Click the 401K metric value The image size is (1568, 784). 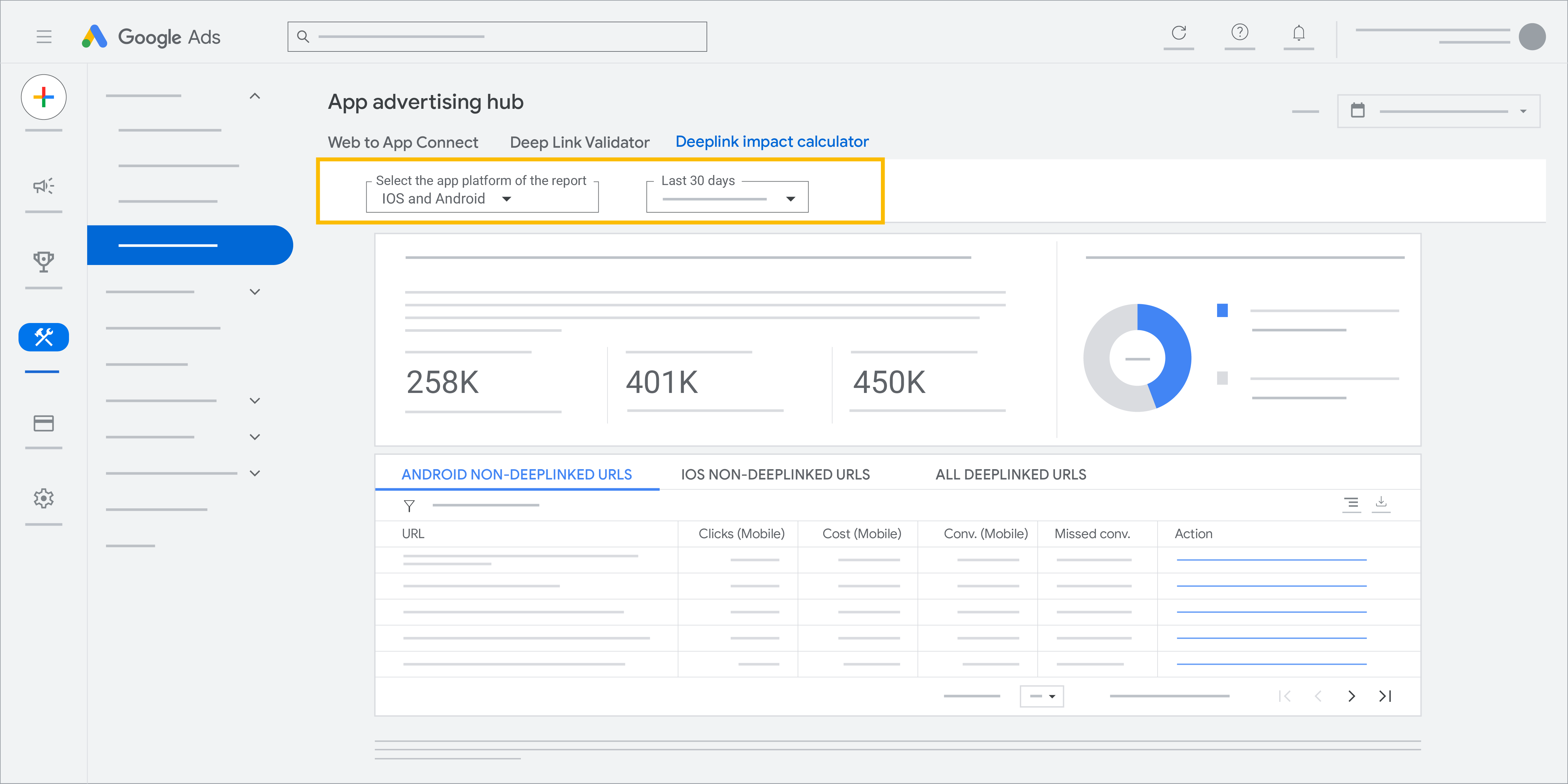662,382
